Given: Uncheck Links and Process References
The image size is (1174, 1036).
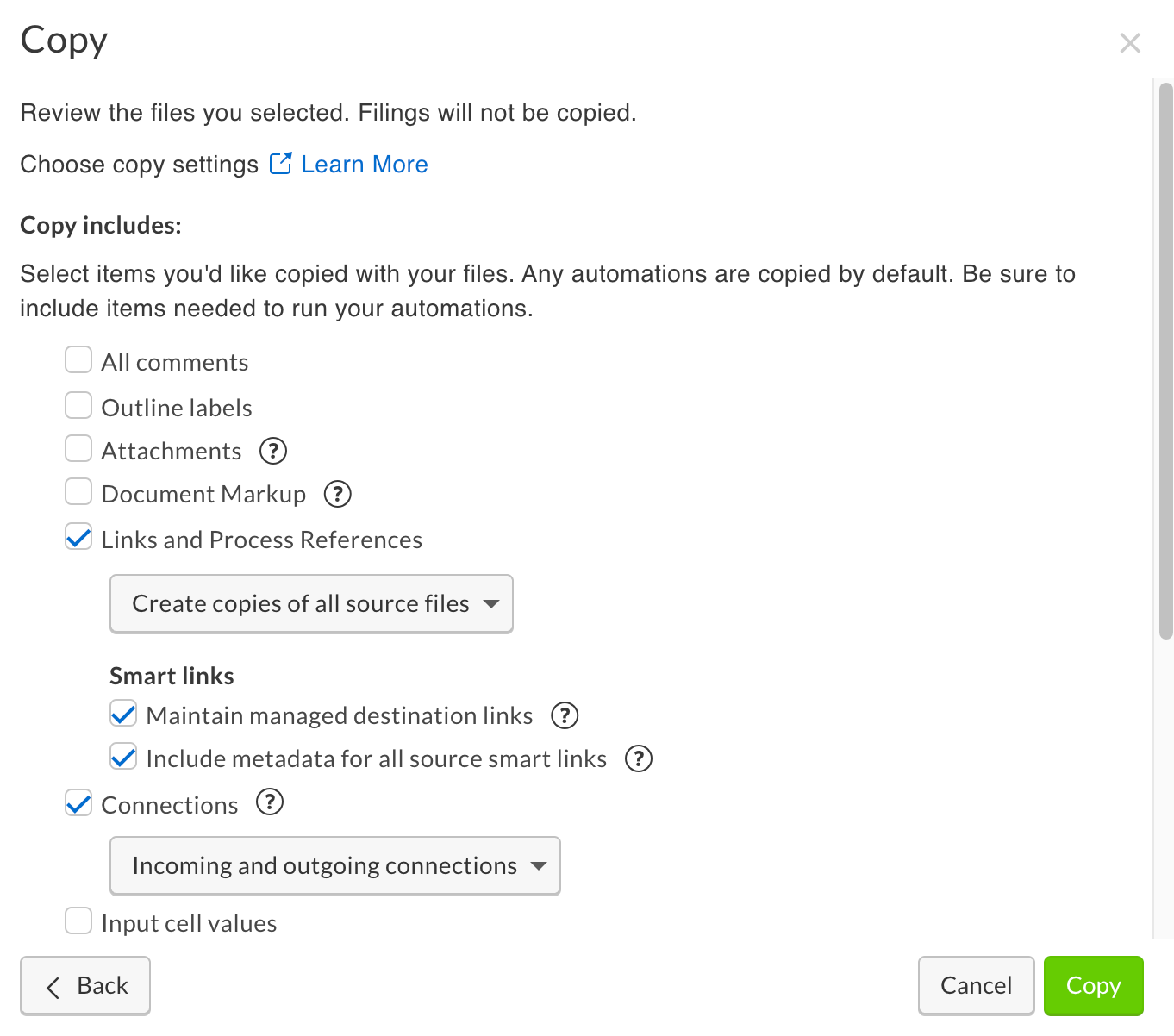Looking at the screenshot, I should point(78,538).
